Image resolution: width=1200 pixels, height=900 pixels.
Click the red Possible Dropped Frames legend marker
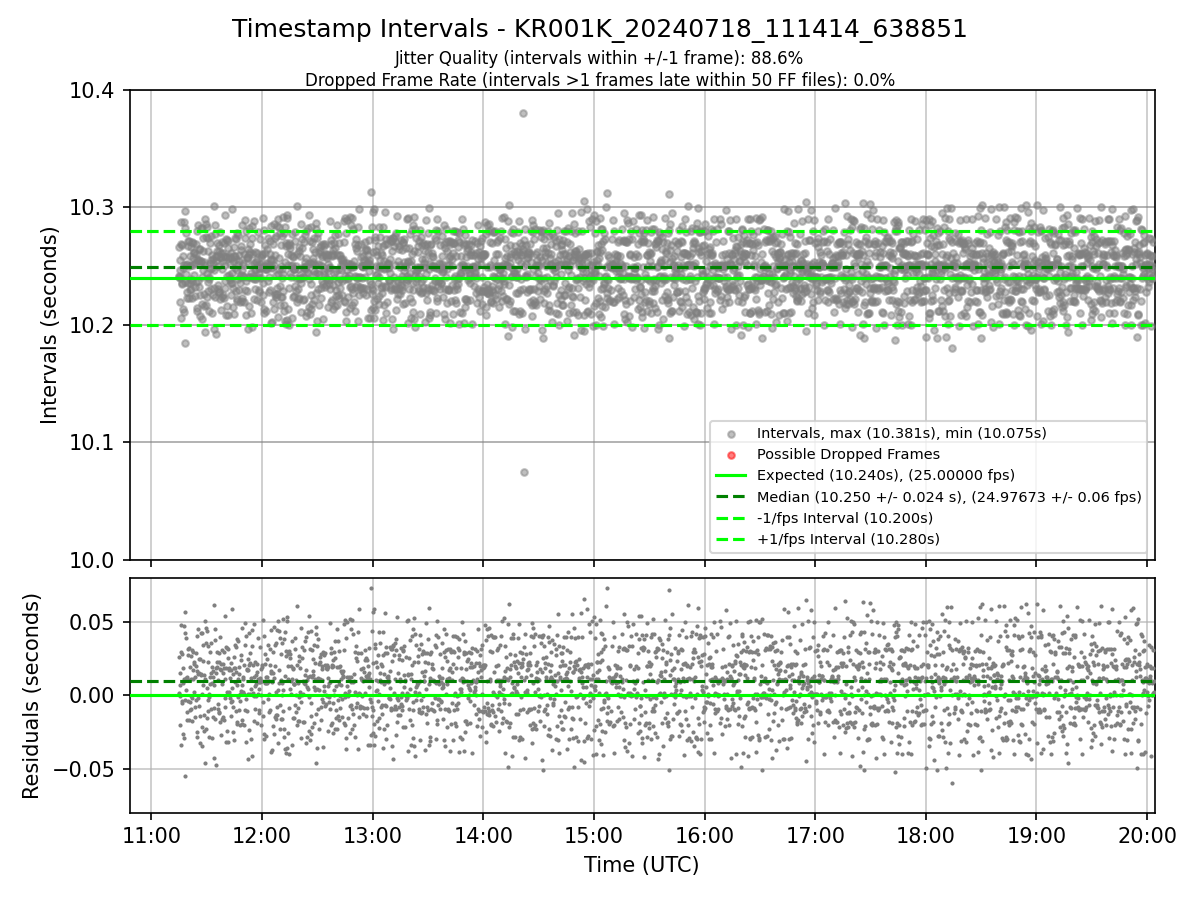731,455
